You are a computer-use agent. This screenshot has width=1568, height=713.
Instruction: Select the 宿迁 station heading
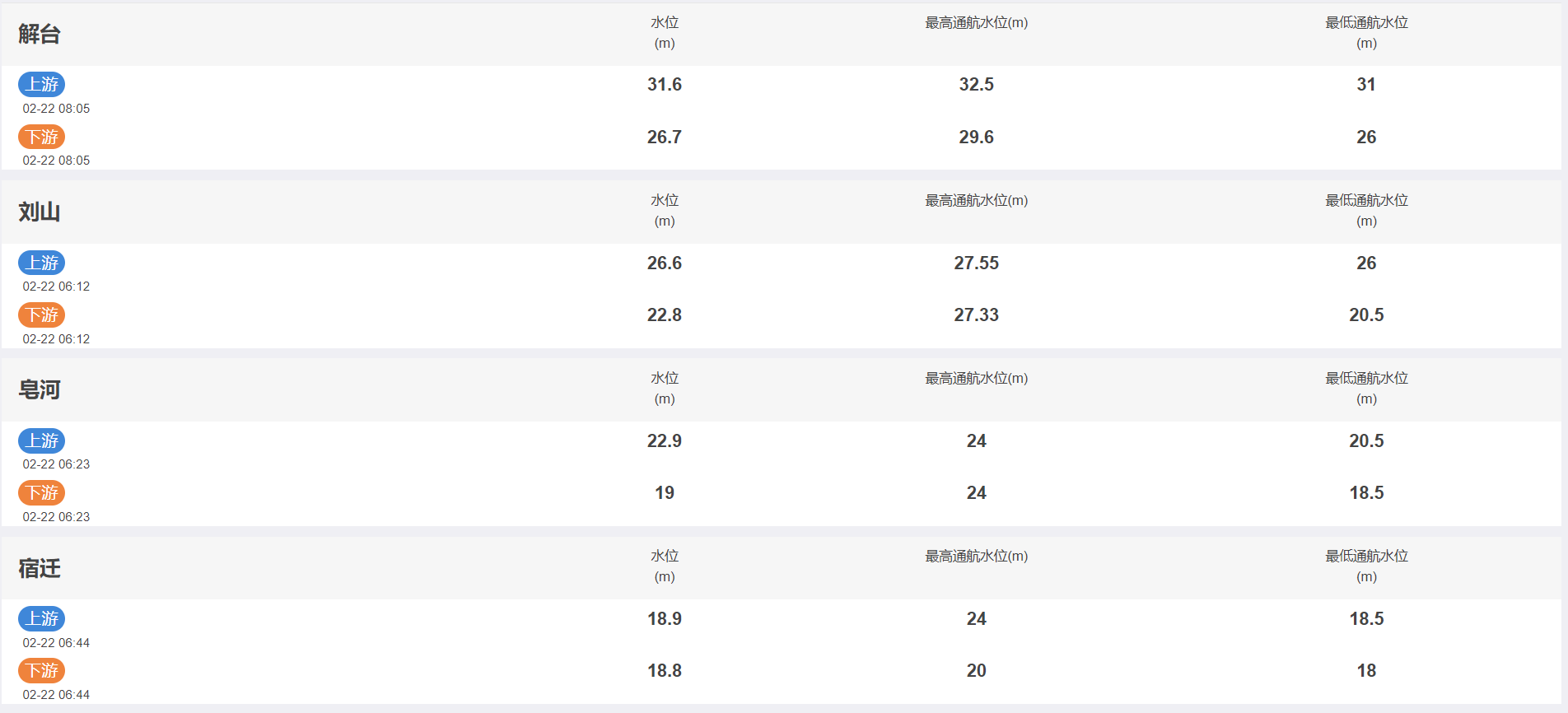40,568
